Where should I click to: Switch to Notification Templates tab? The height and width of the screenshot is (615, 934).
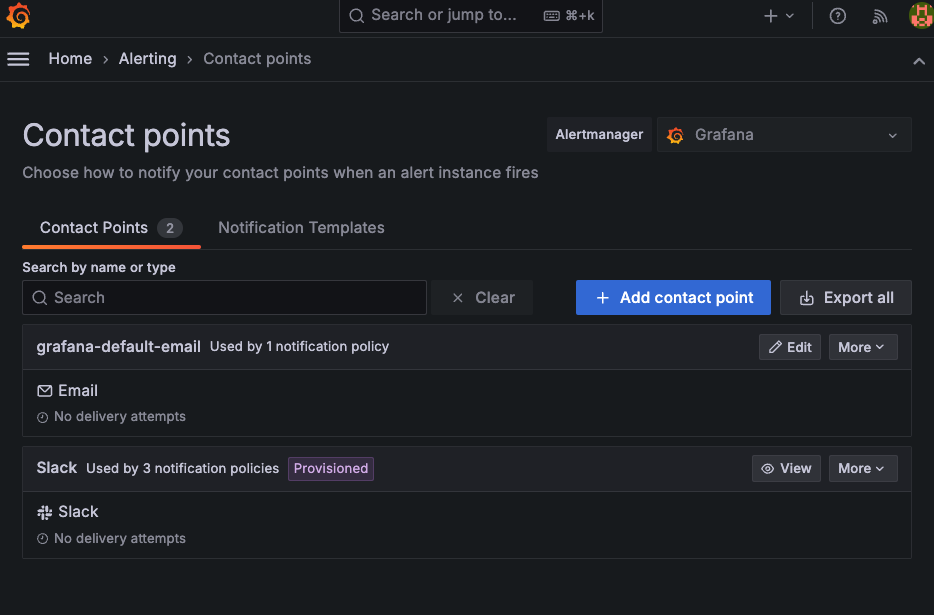pos(301,228)
